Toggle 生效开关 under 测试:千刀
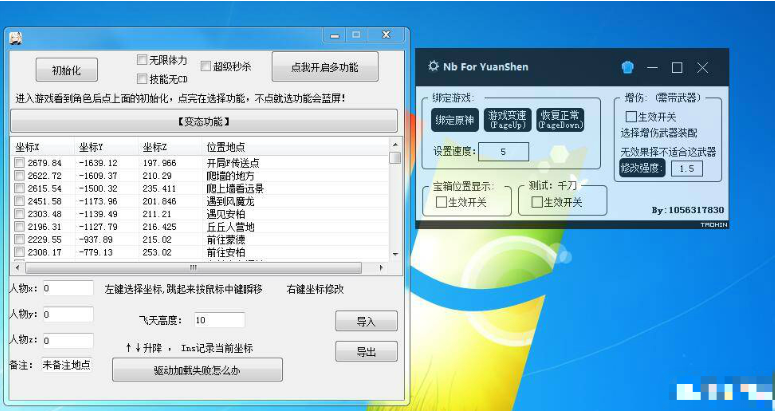 click(x=537, y=202)
